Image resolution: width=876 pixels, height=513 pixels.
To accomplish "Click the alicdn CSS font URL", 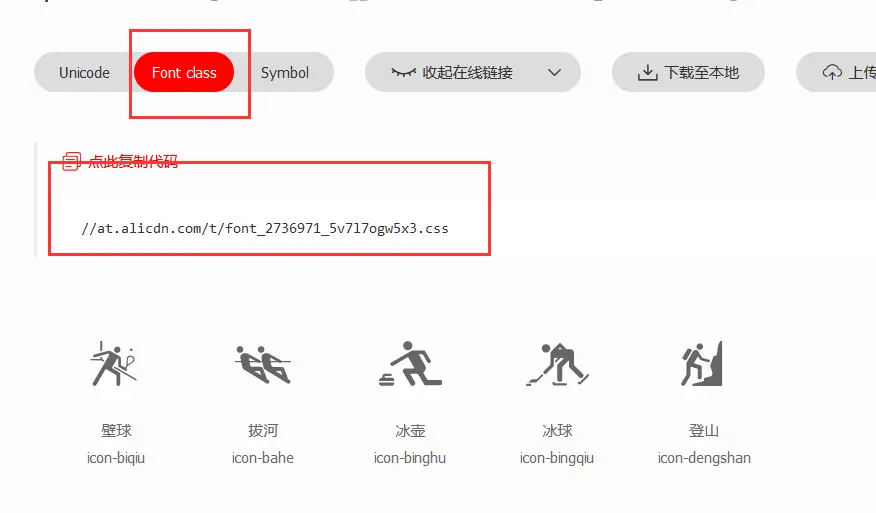I will click(x=265, y=229).
